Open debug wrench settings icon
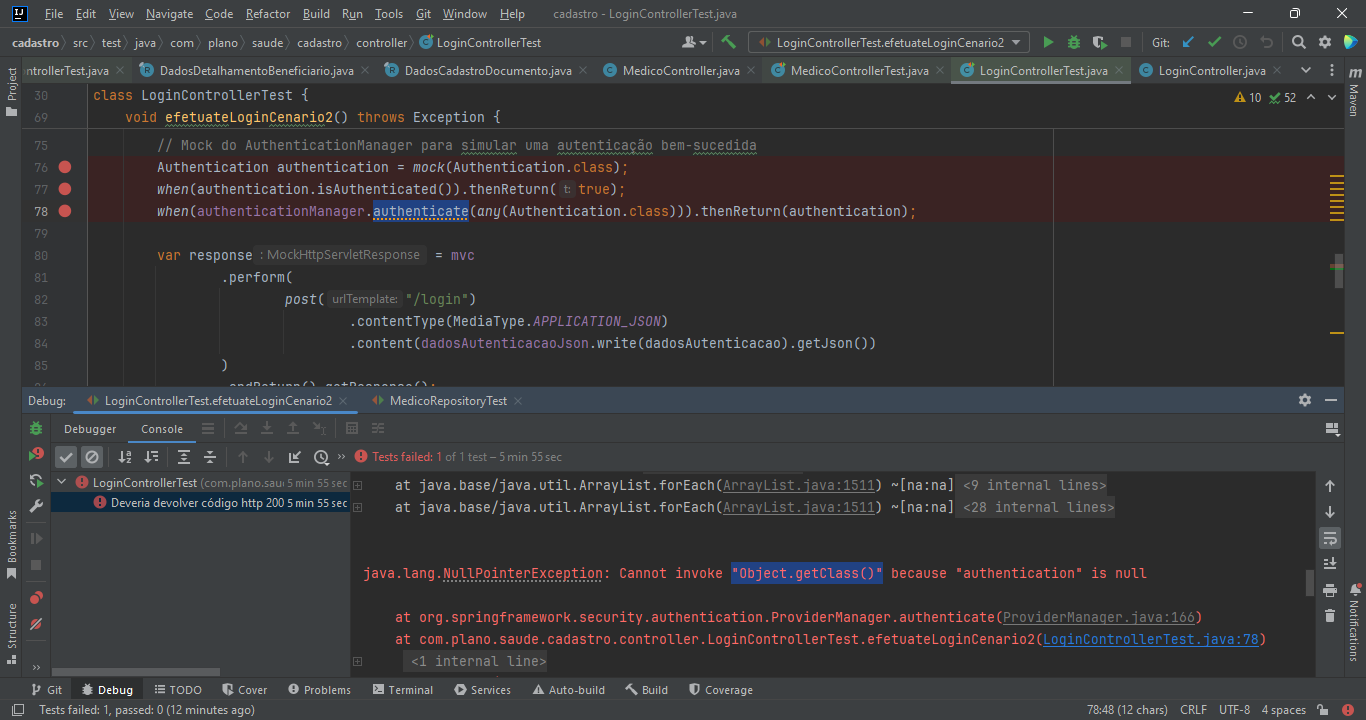This screenshot has width=1366, height=720. [x=36, y=507]
